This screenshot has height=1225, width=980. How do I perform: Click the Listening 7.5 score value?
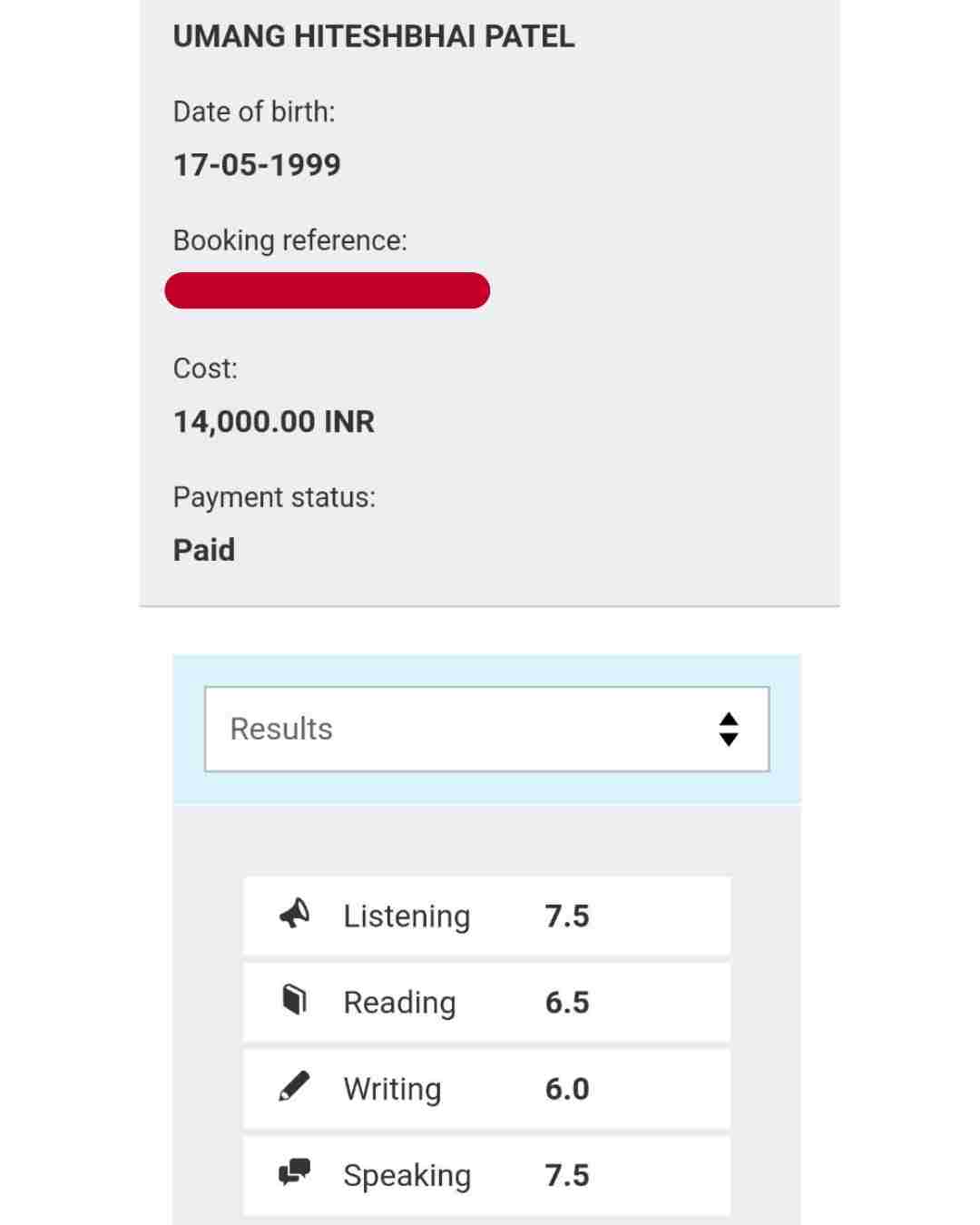pyautogui.click(x=567, y=916)
